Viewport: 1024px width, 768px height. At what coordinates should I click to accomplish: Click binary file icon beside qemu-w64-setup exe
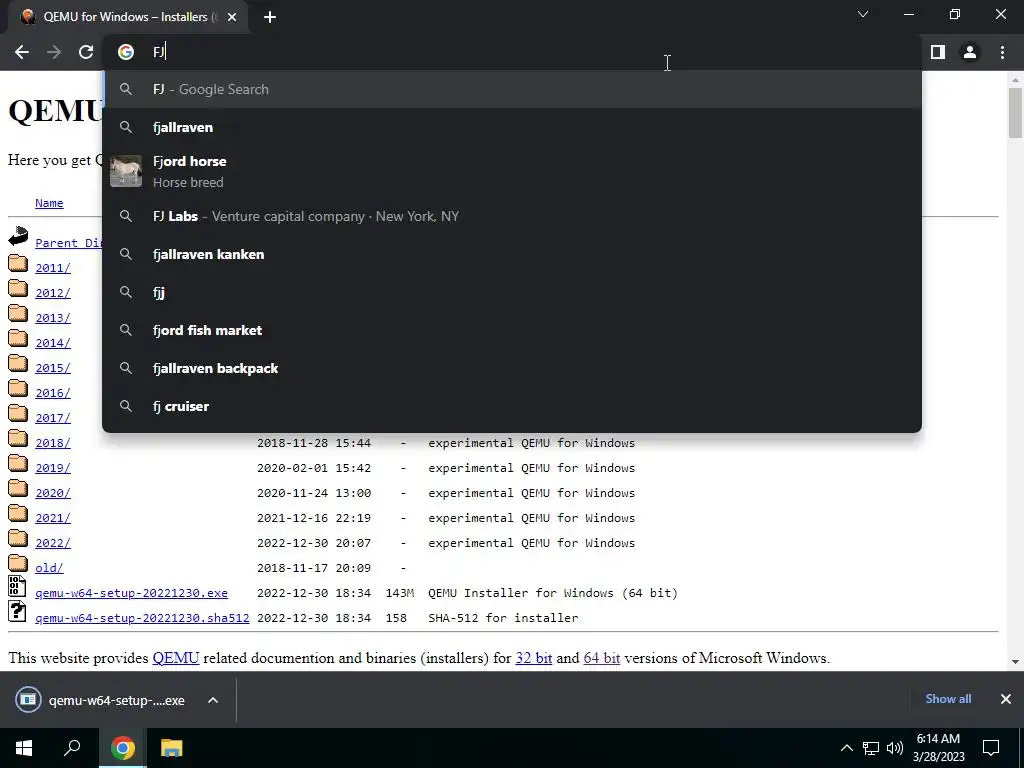tap(17, 586)
